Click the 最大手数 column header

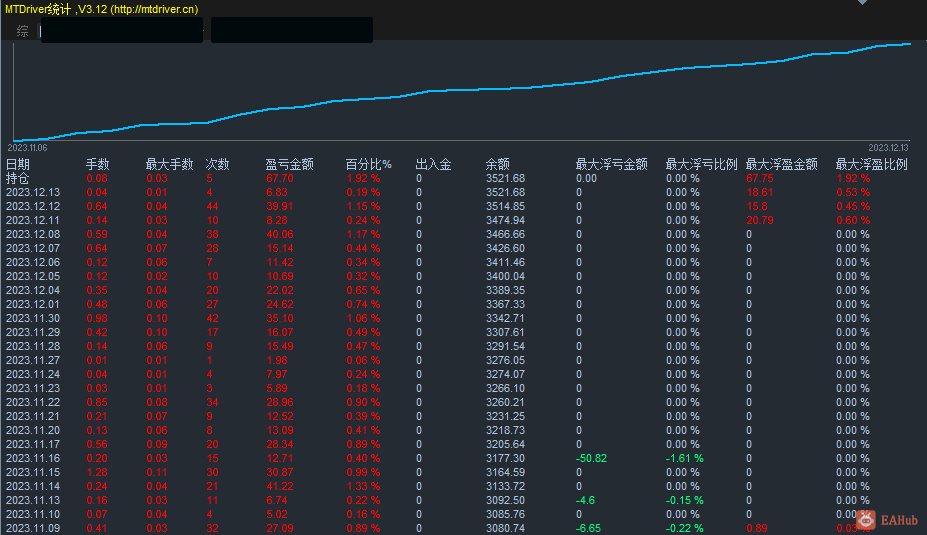click(170, 164)
